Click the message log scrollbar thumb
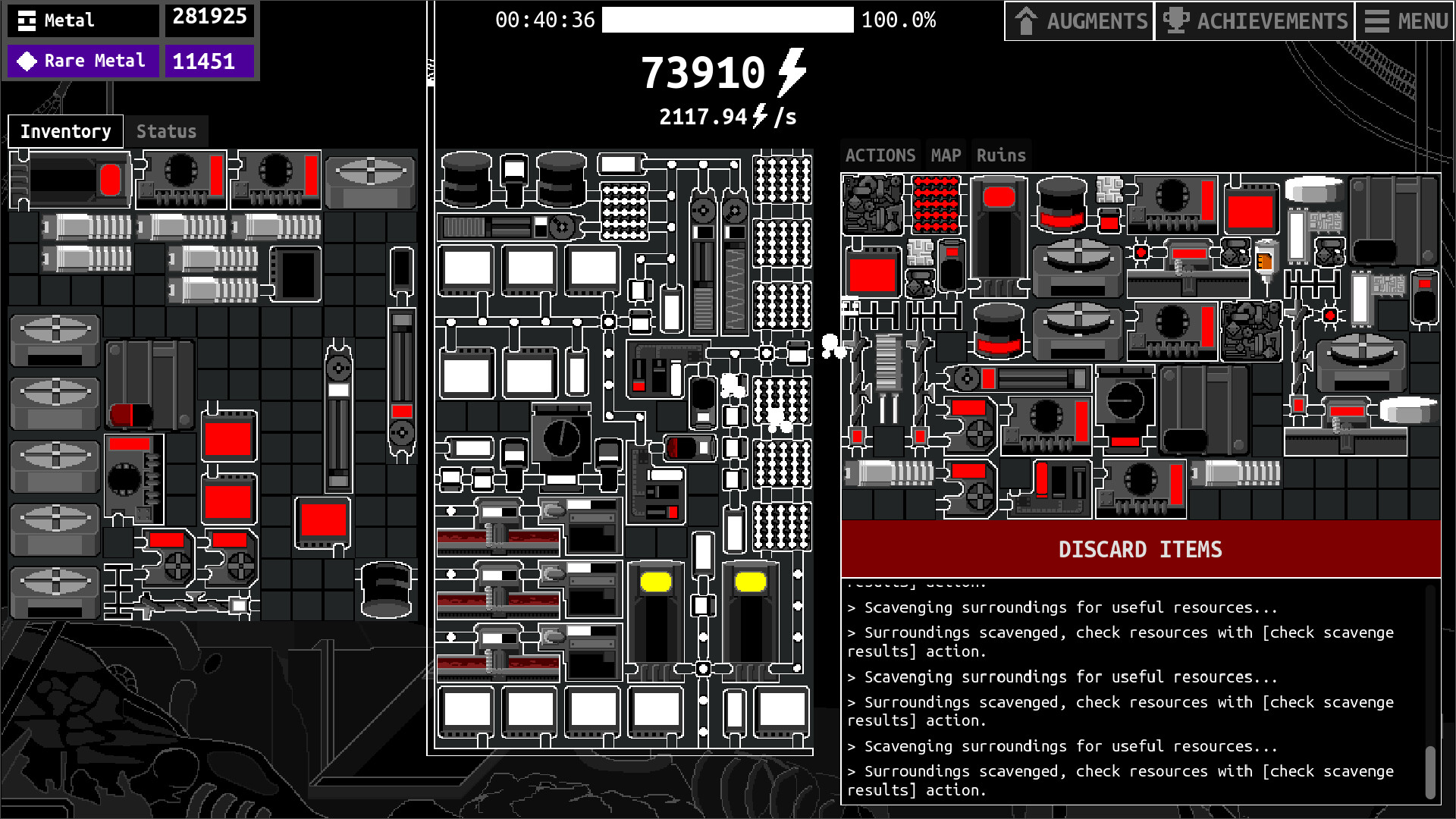 (1429, 771)
